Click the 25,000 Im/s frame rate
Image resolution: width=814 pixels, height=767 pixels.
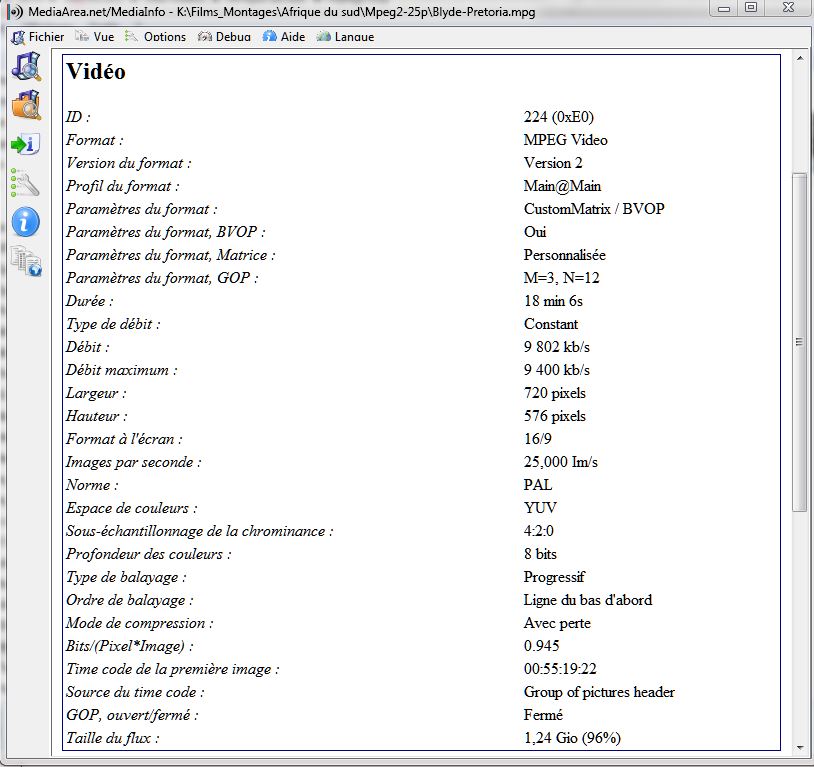561,462
